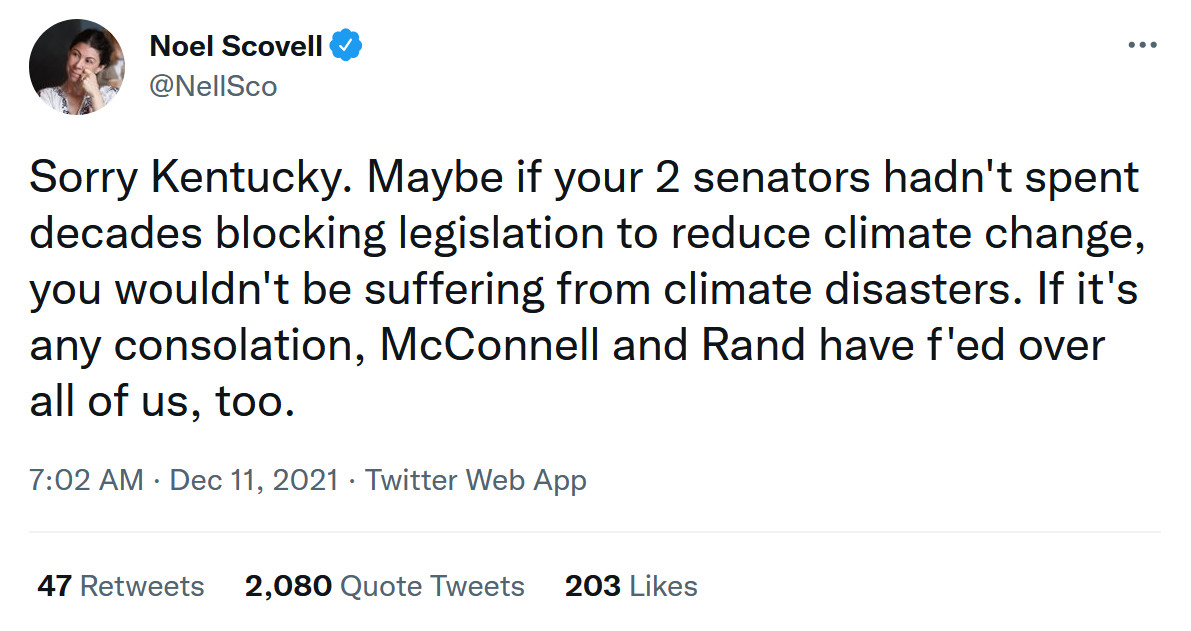Open the Twitter Web App source link

click(x=476, y=480)
